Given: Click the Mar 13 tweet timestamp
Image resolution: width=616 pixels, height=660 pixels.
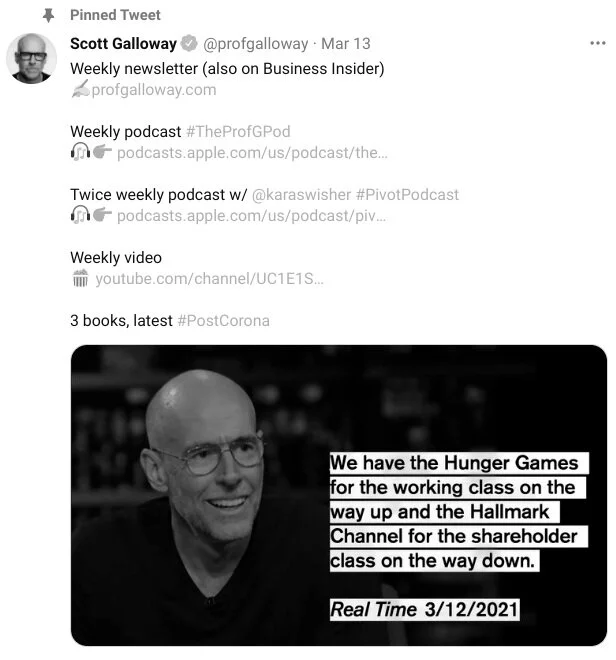Looking at the screenshot, I should [346, 43].
